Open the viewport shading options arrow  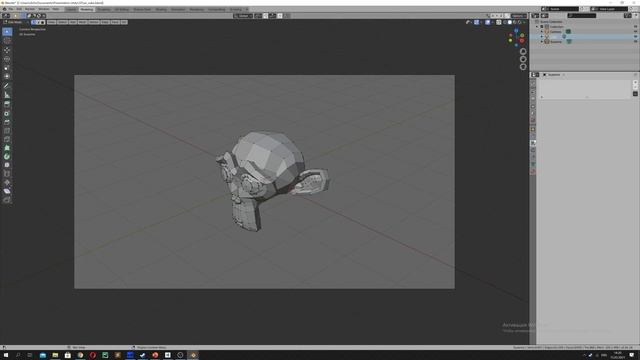click(524, 22)
